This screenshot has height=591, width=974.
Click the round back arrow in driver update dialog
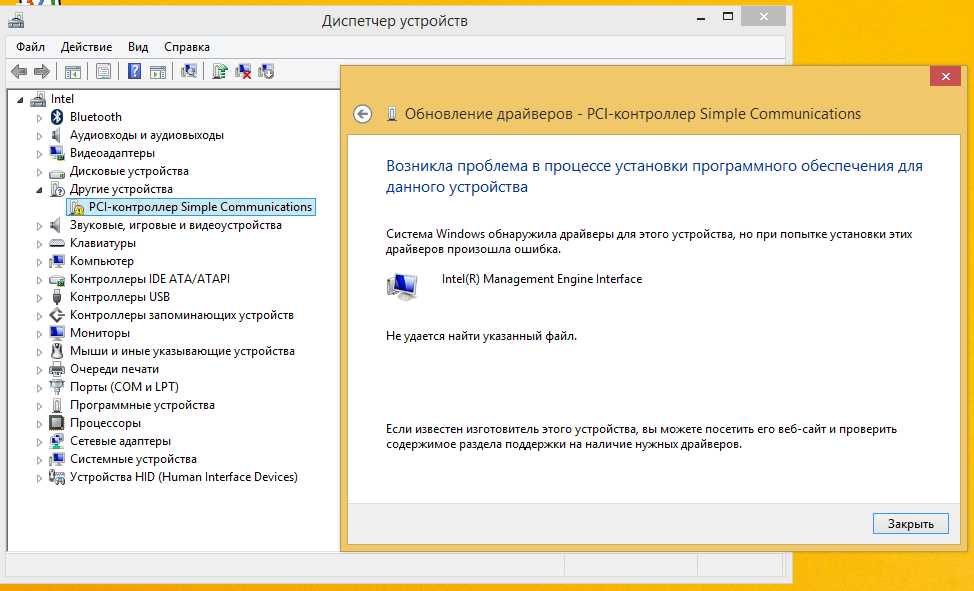[363, 114]
